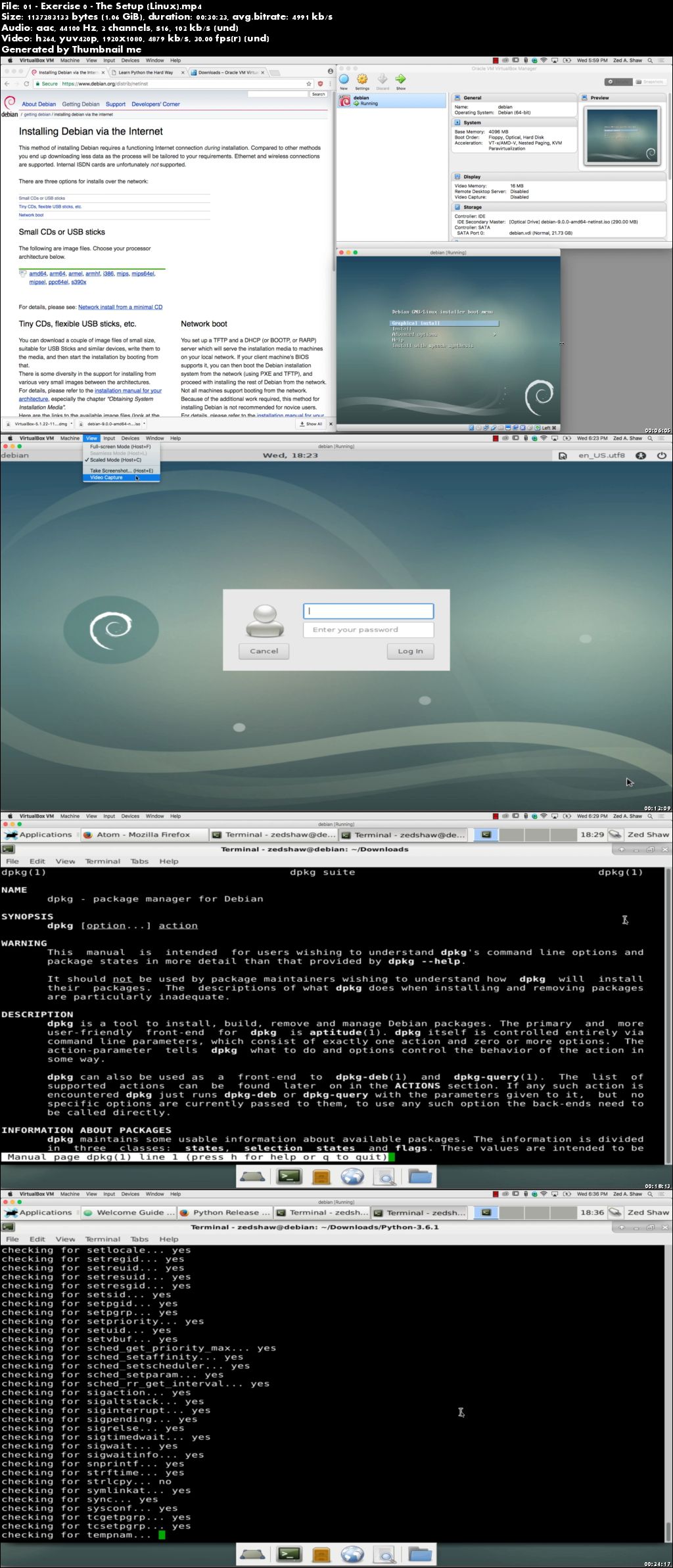Open the accessibility icon on the Debian login screen
The image size is (673, 1568).
coord(640,455)
